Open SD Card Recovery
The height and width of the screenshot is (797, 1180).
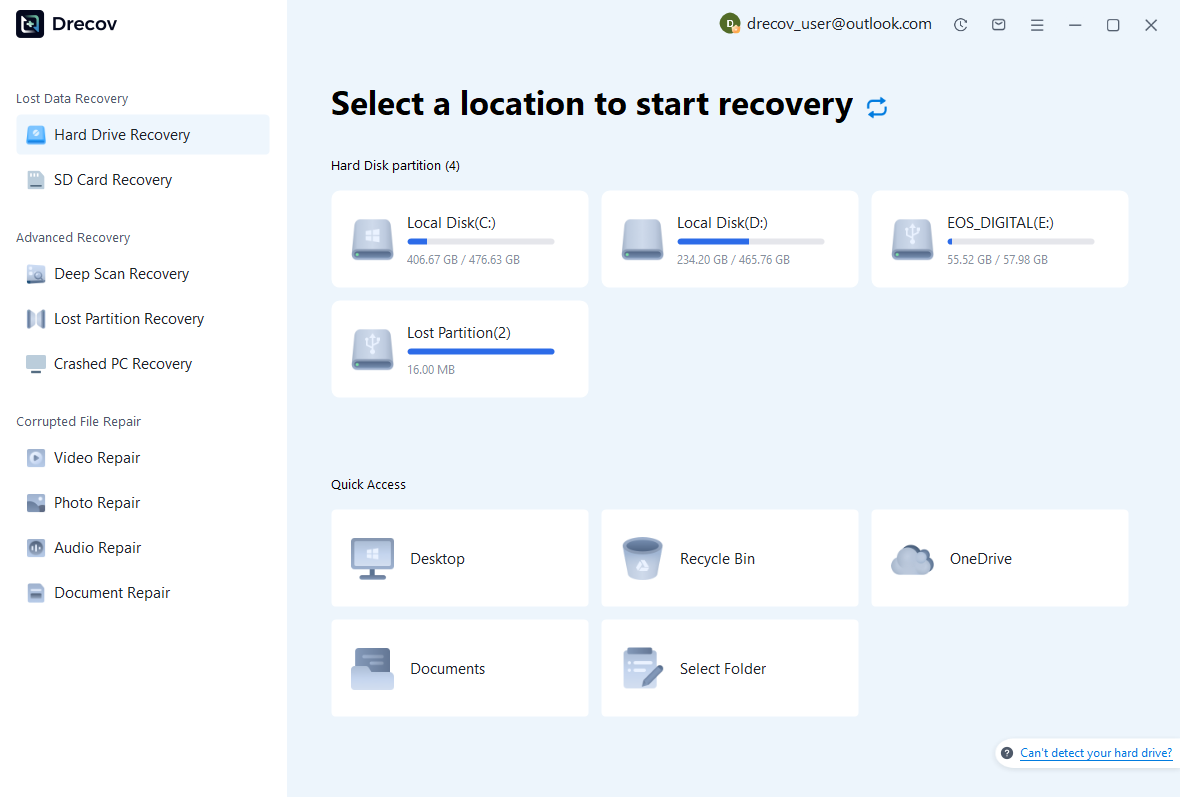click(110, 179)
